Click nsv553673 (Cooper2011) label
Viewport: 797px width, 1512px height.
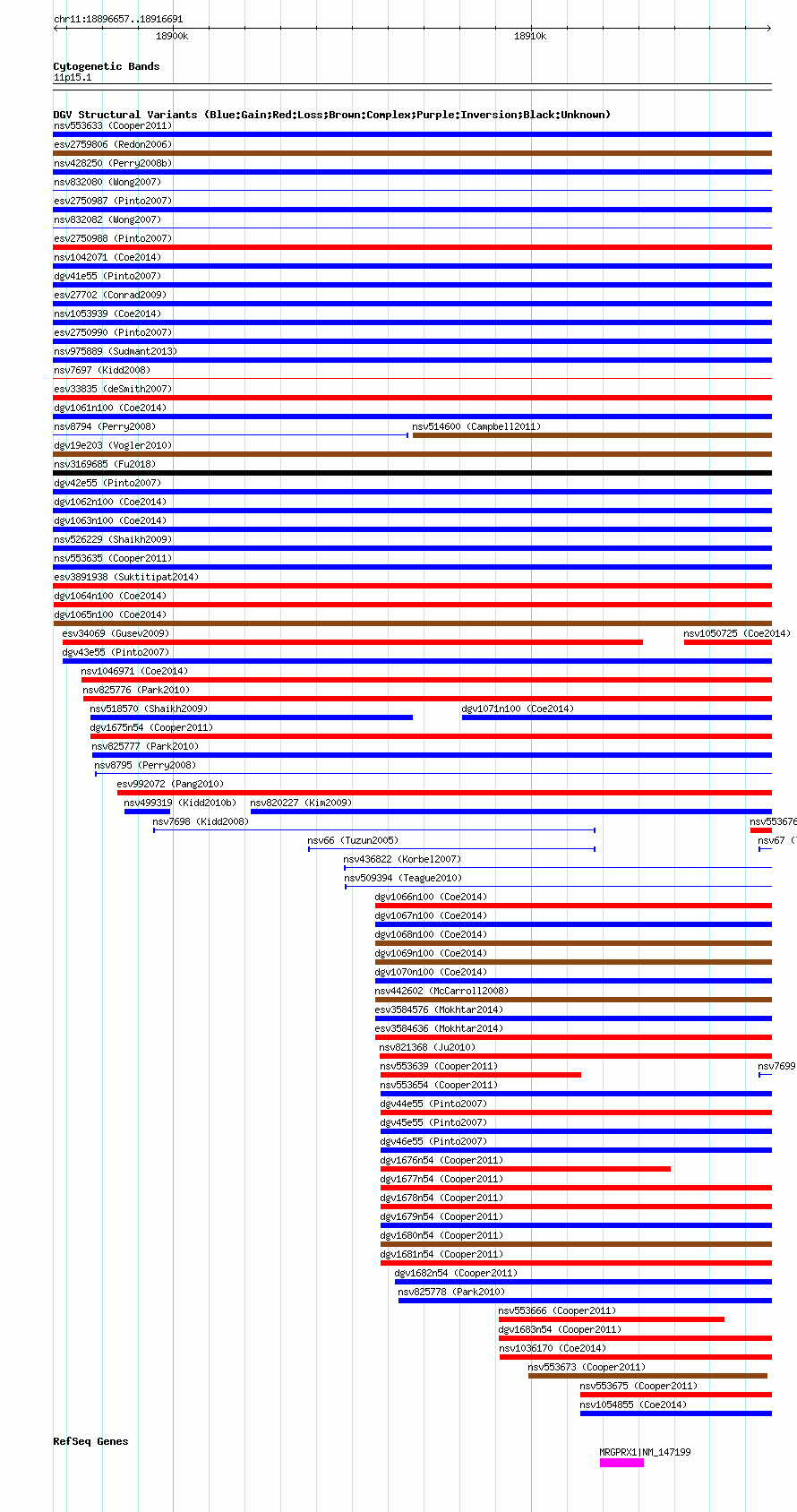click(x=587, y=1367)
